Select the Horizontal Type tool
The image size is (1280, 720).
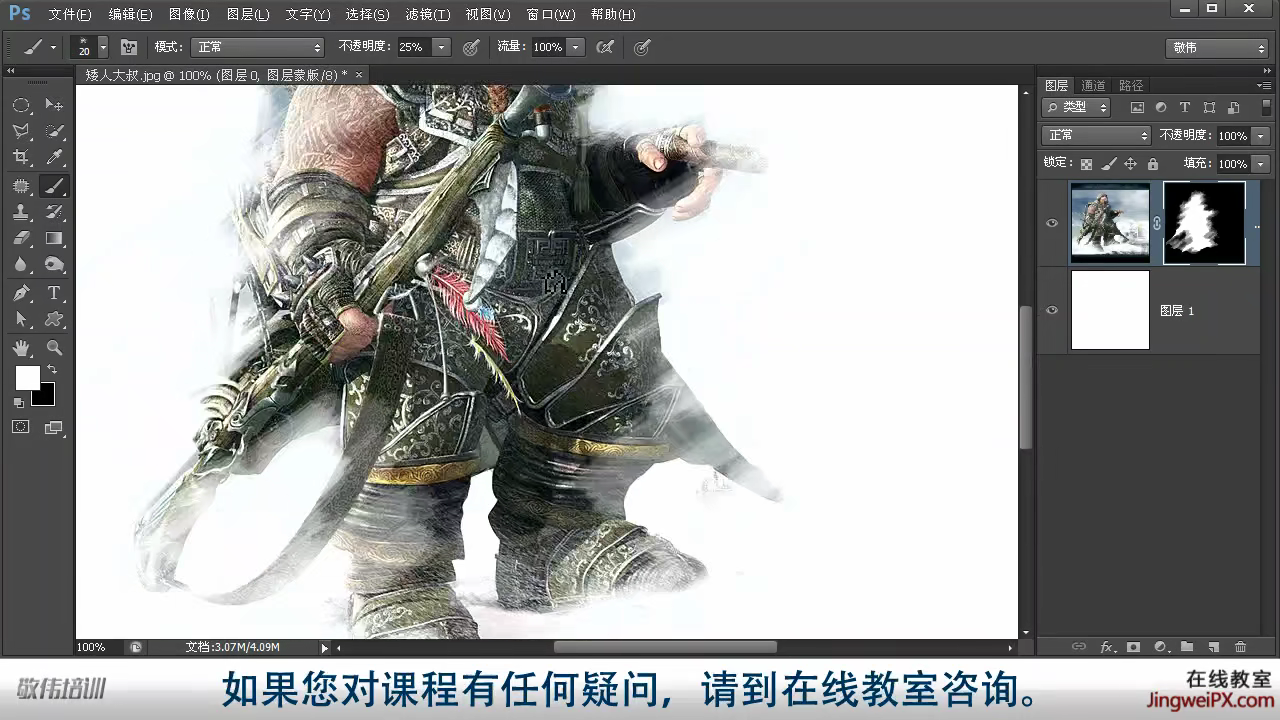pyautogui.click(x=54, y=293)
